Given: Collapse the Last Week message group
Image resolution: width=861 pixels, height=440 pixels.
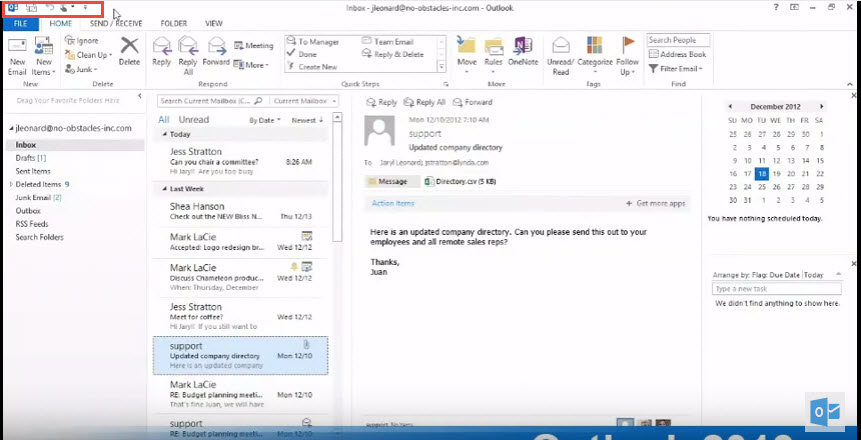Looking at the screenshot, I should pos(165,189).
